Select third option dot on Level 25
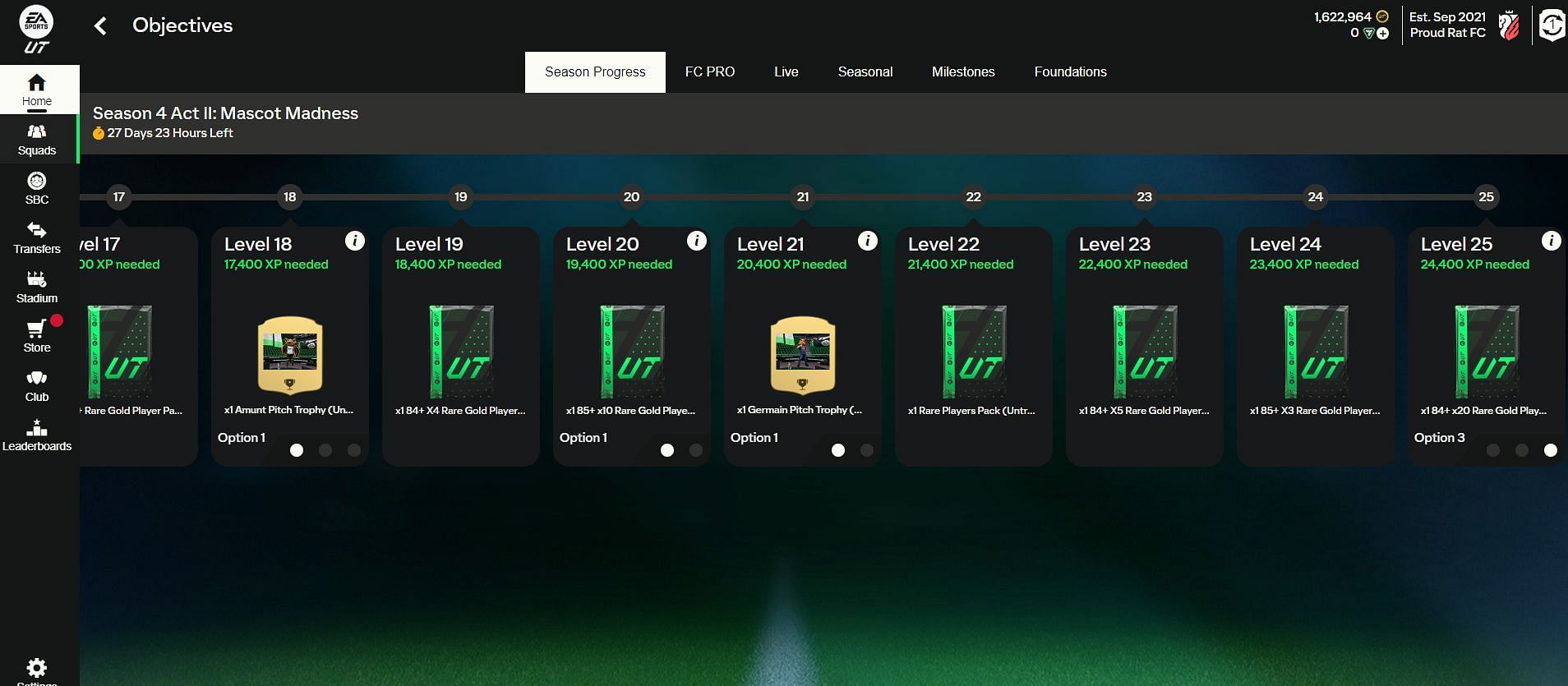1568x686 pixels. point(1551,450)
